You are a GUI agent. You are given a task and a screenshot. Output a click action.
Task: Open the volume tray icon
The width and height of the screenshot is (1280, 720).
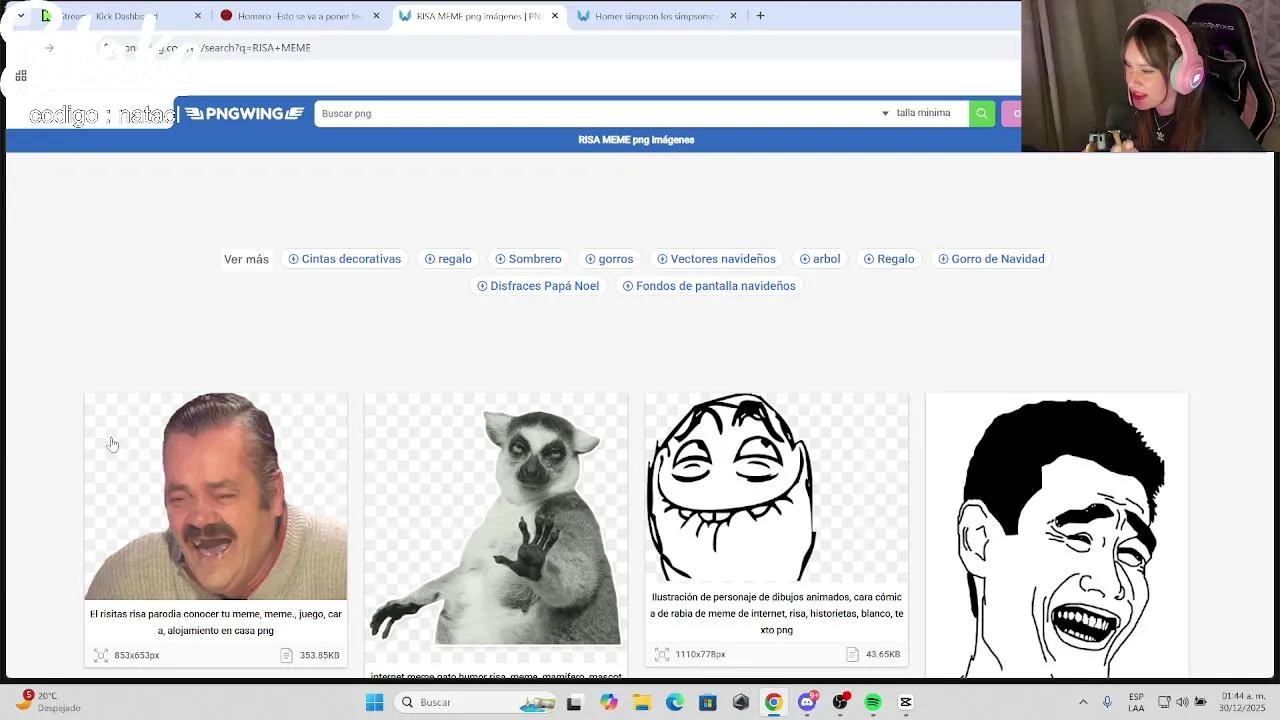click(1181, 702)
